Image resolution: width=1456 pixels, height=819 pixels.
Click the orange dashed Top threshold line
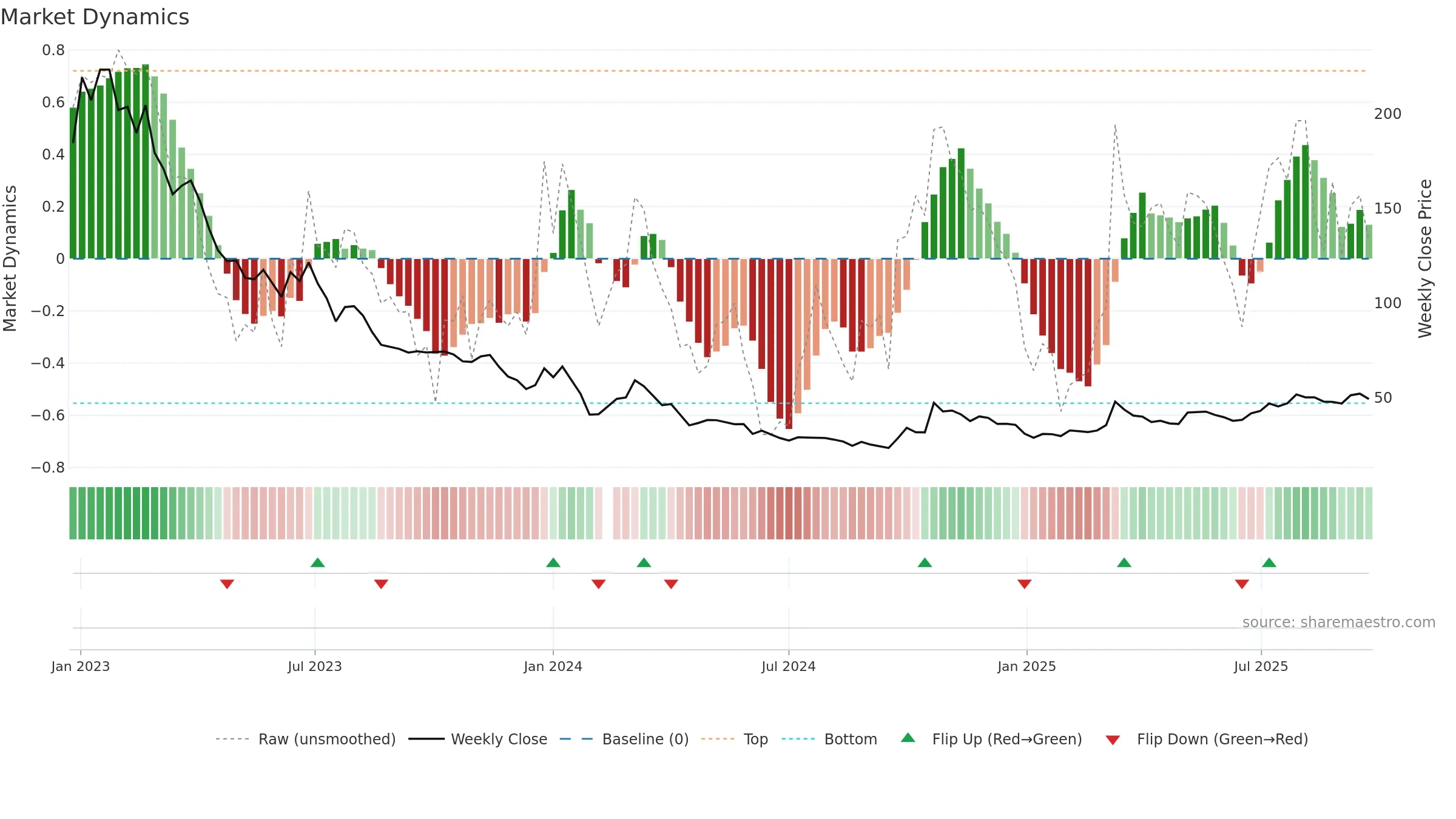click(720, 71)
